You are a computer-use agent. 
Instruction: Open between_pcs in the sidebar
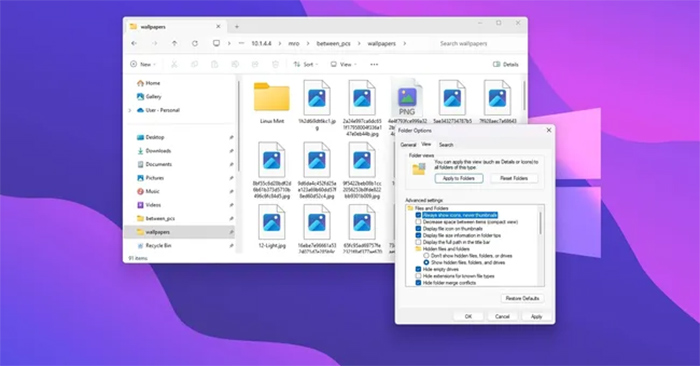point(156,218)
